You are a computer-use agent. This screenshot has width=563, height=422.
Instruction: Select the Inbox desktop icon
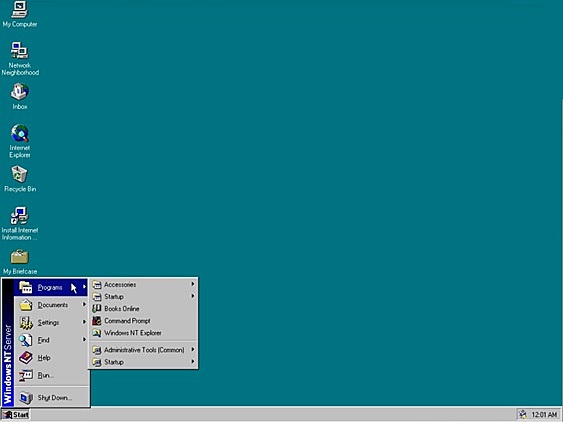pos(20,96)
